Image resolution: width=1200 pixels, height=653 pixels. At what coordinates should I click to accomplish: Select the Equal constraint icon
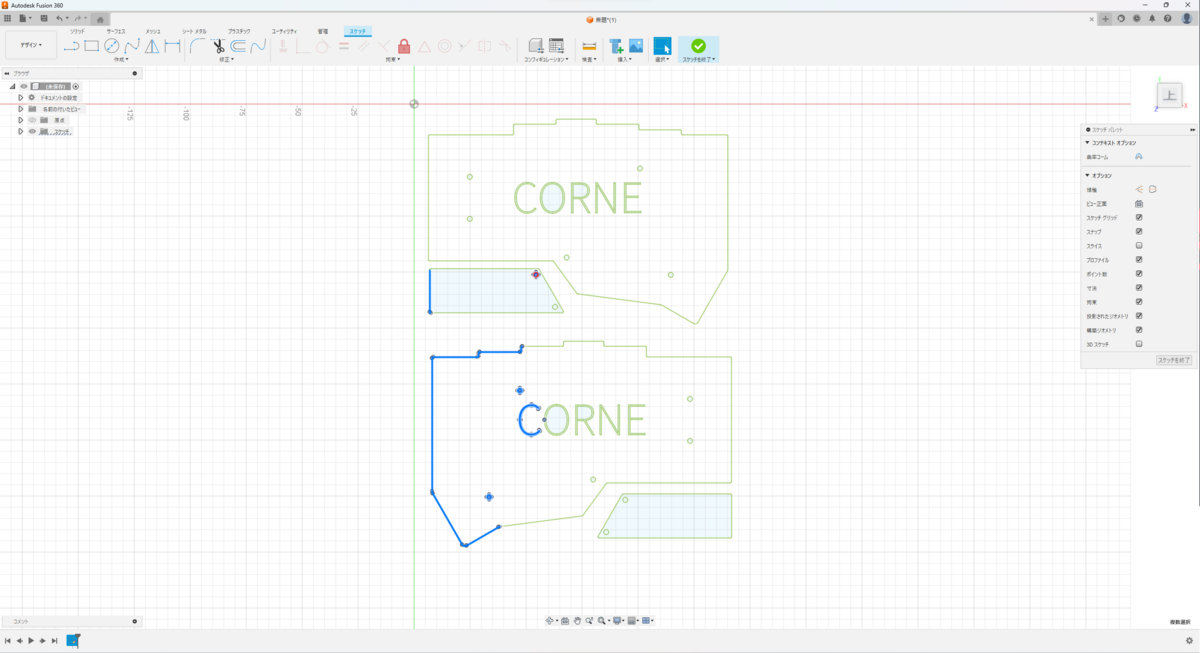tap(343, 46)
